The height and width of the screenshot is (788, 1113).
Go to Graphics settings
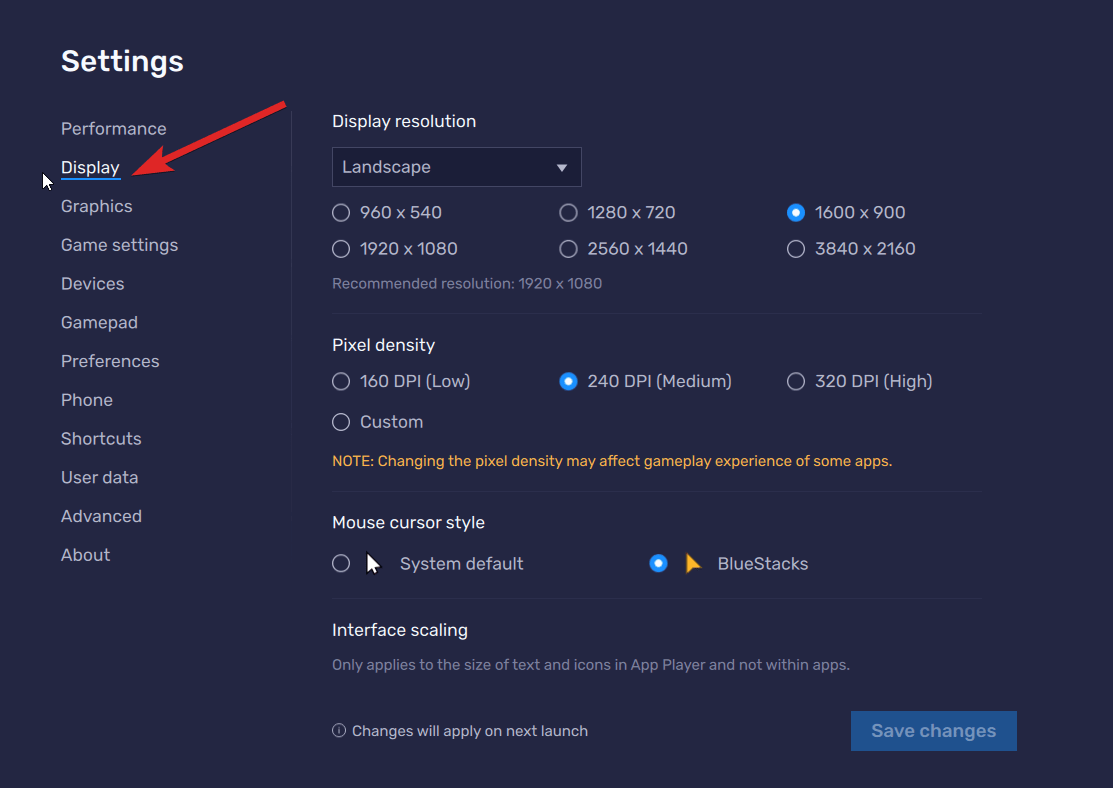pos(97,206)
